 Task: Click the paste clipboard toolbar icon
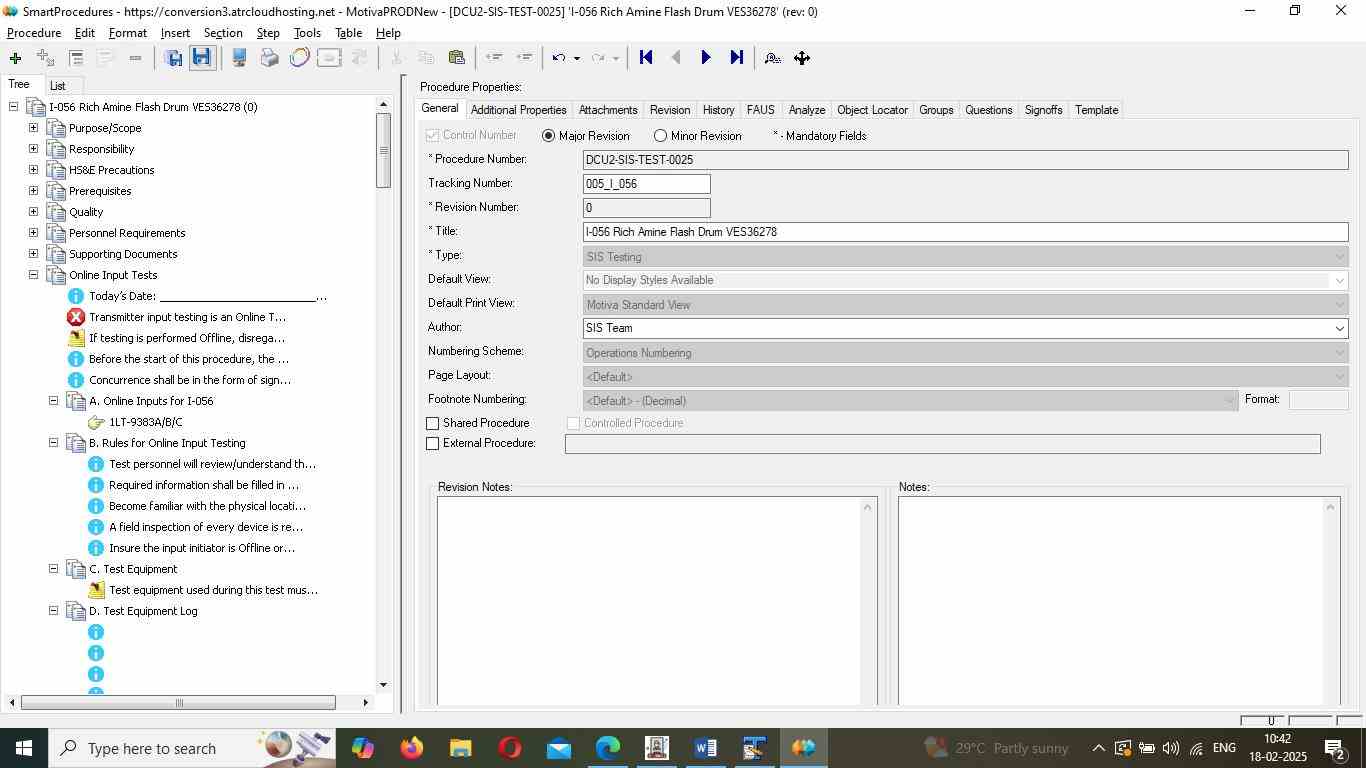coord(457,58)
